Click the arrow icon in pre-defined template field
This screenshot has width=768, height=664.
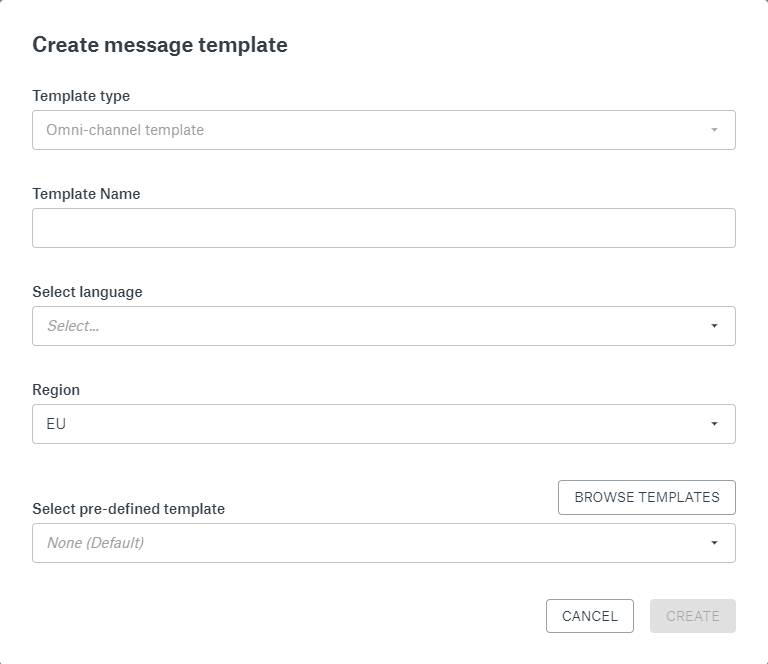point(714,543)
